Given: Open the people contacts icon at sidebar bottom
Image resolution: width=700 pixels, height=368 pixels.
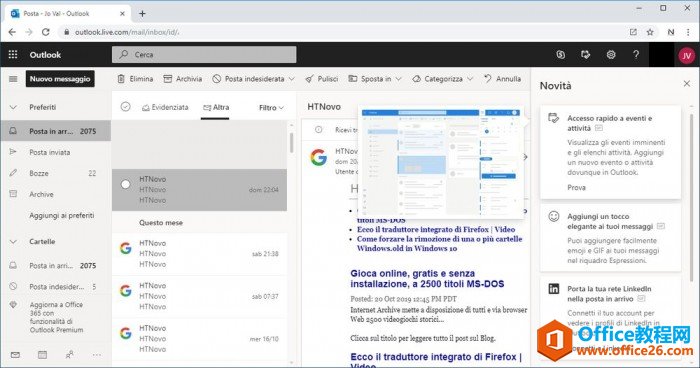Looking at the screenshot, I should click(x=70, y=355).
